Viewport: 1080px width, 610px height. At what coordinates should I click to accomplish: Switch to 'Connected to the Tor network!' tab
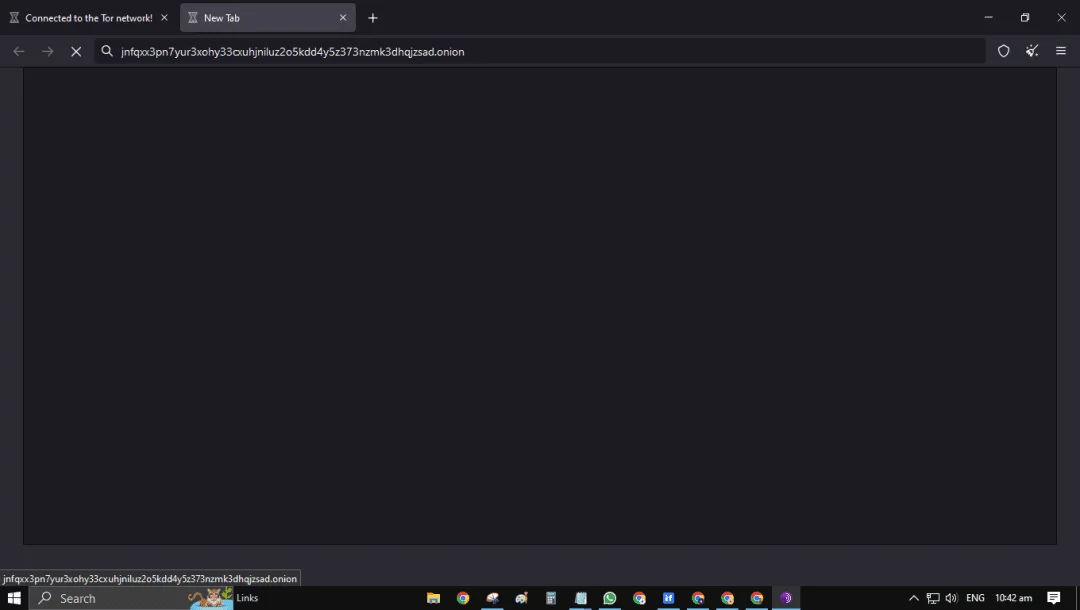coord(89,18)
